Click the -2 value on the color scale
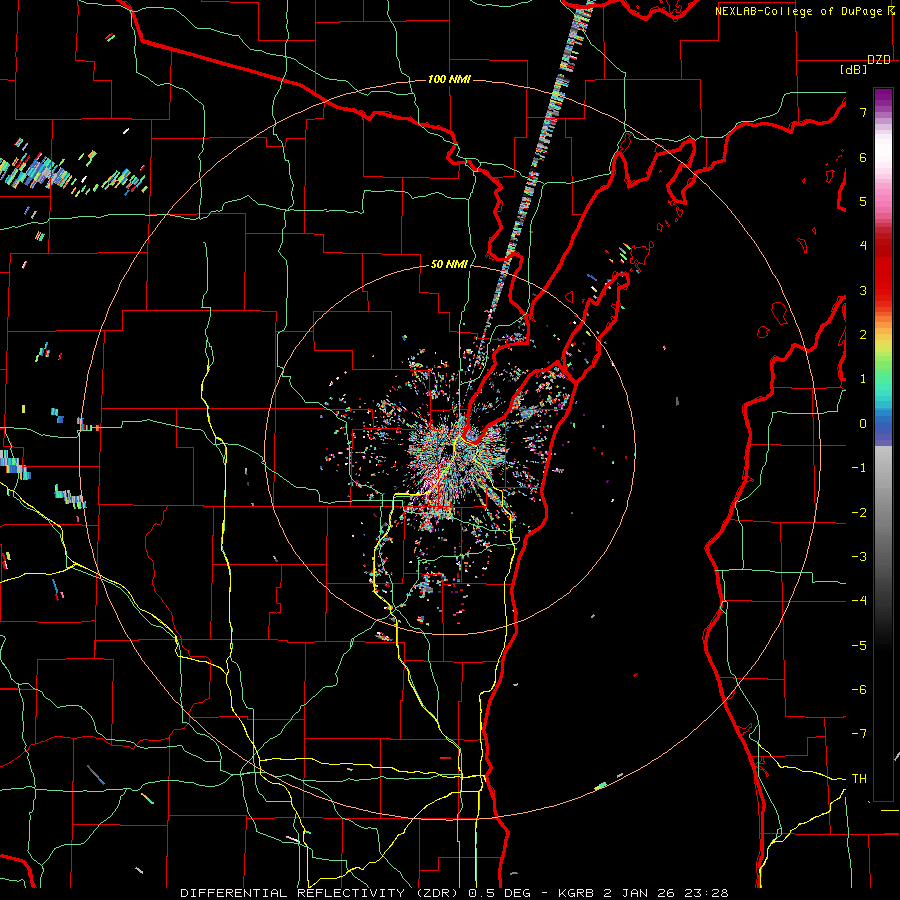The width and height of the screenshot is (900, 900). (859, 513)
